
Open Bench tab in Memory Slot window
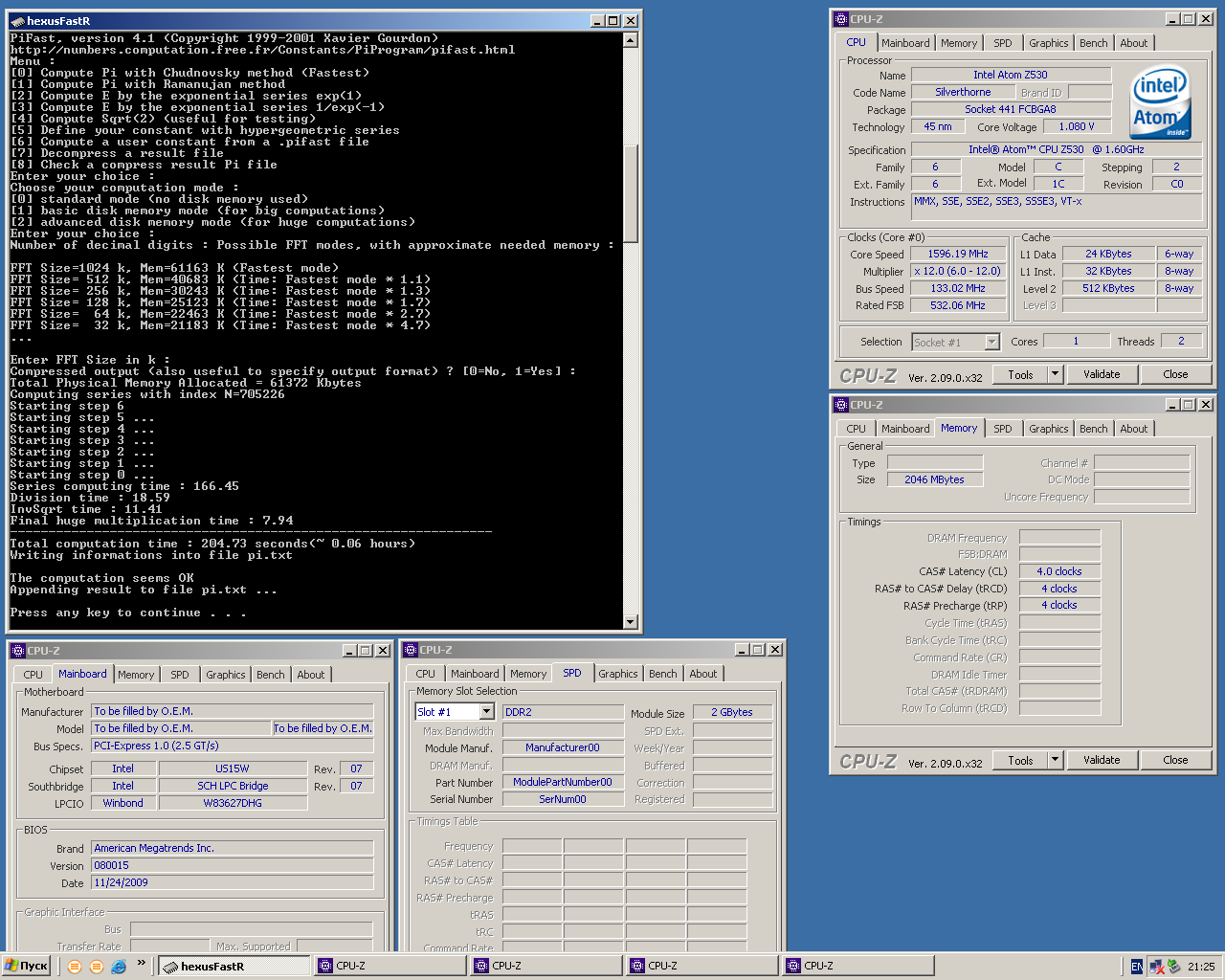663,674
